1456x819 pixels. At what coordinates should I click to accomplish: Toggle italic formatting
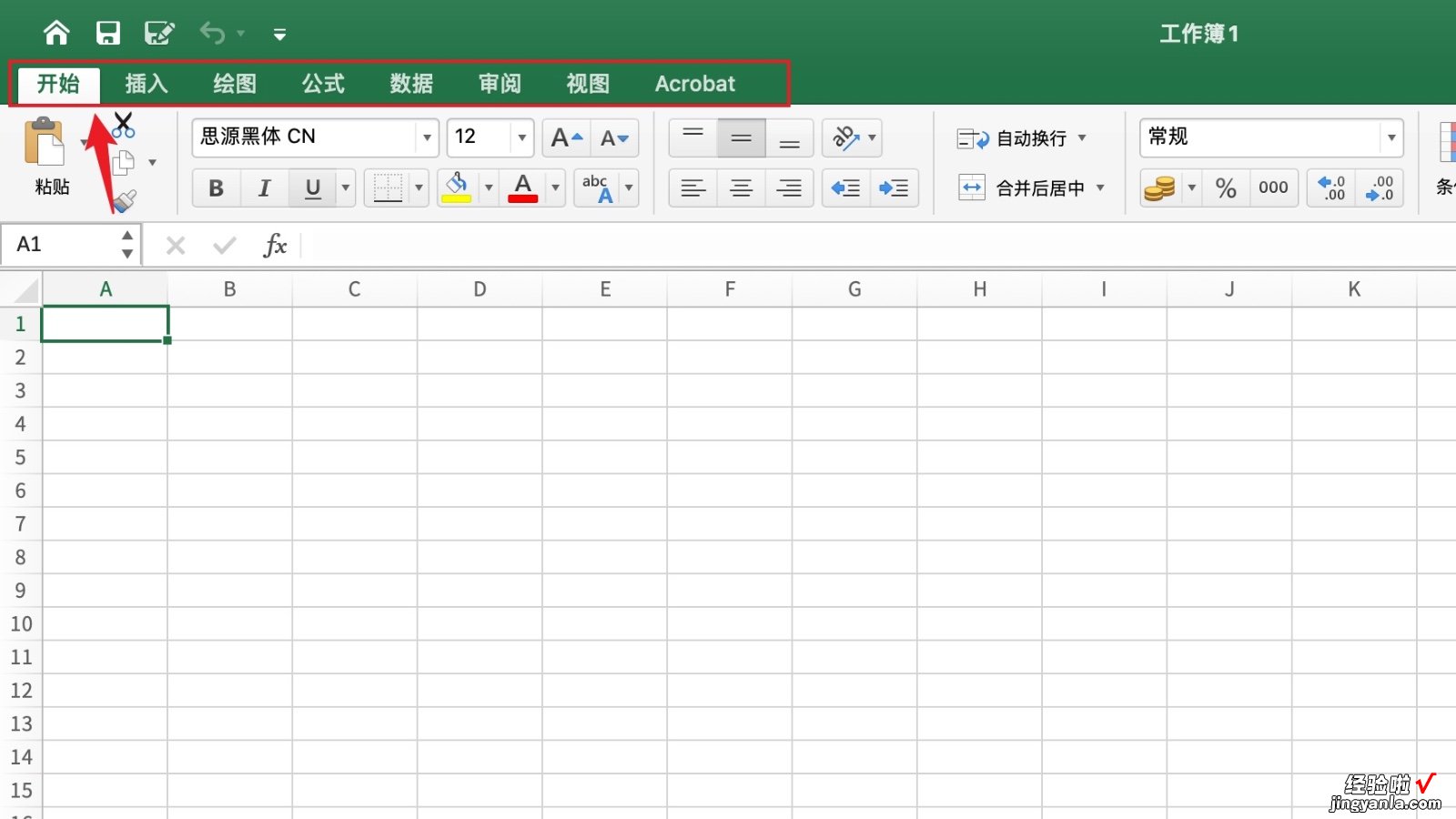tap(265, 188)
